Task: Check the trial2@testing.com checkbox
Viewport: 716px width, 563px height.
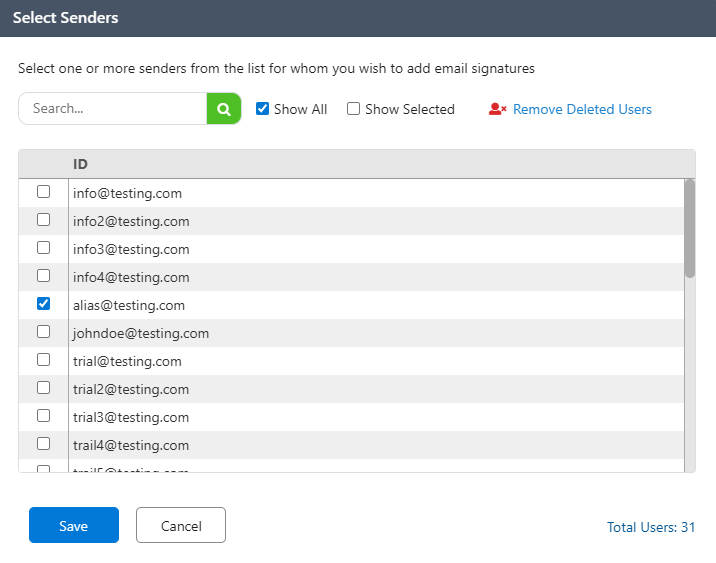Action: (43, 388)
